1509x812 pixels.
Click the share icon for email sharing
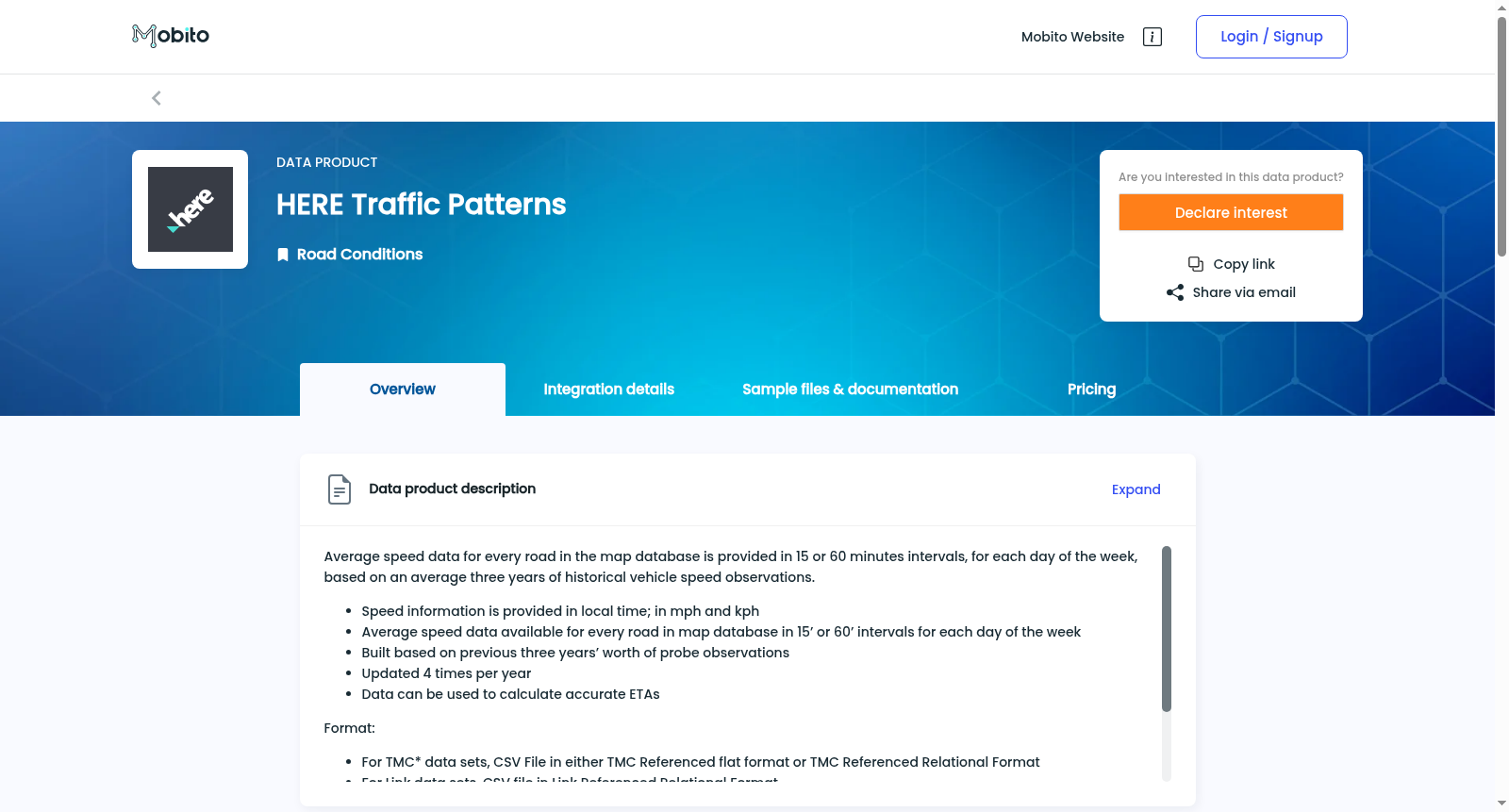pos(1175,292)
